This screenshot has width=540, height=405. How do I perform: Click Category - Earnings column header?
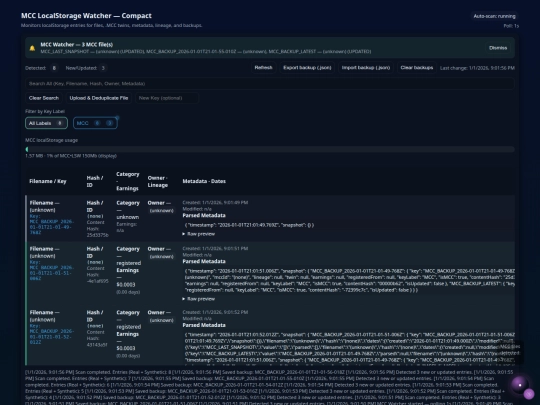[x=128, y=181]
